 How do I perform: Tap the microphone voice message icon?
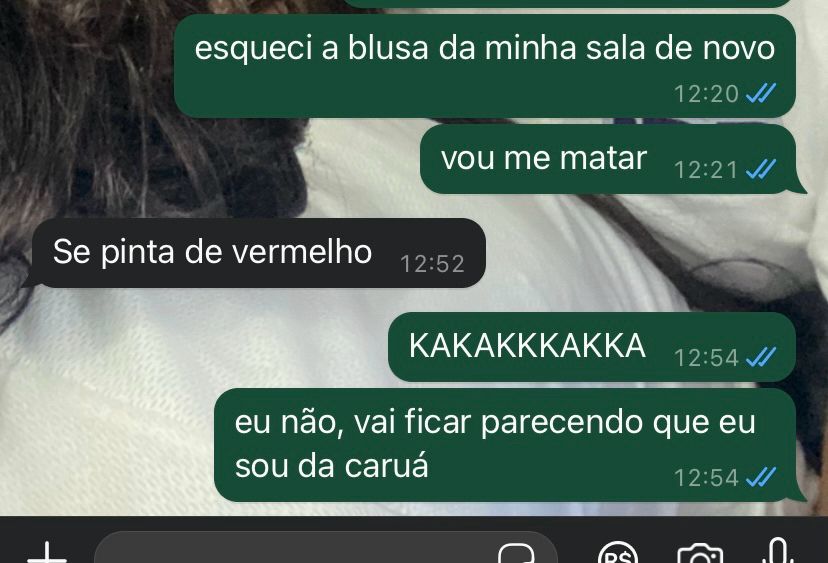click(x=778, y=551)
